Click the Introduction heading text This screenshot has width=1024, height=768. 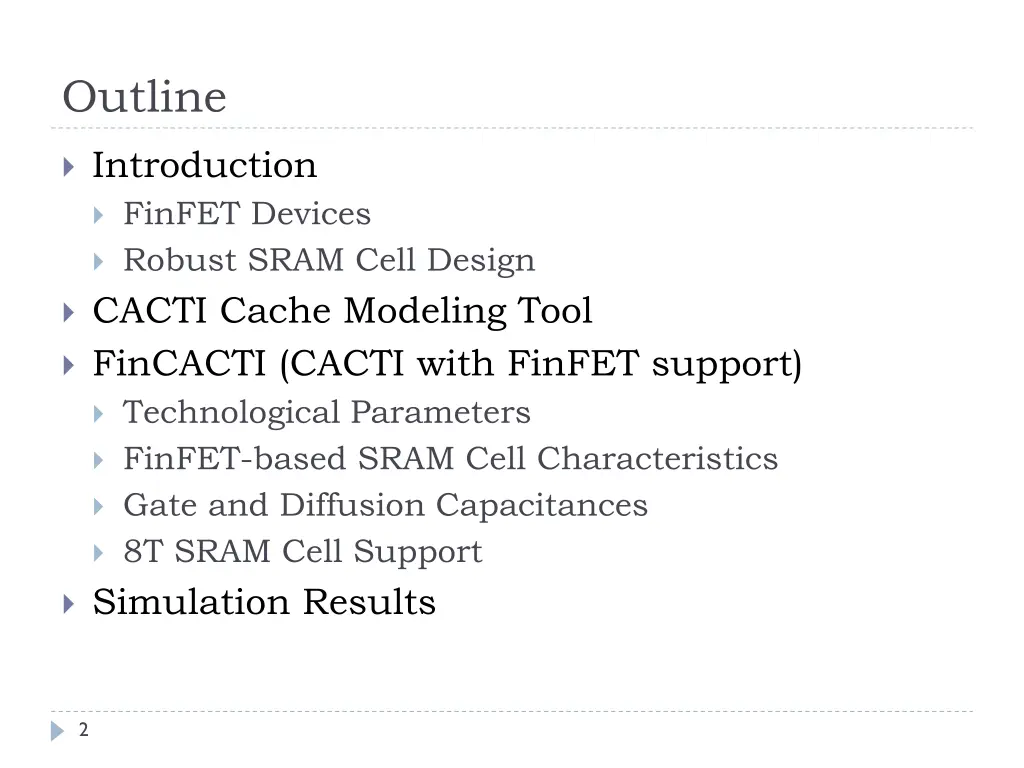[x=204, y=165]
